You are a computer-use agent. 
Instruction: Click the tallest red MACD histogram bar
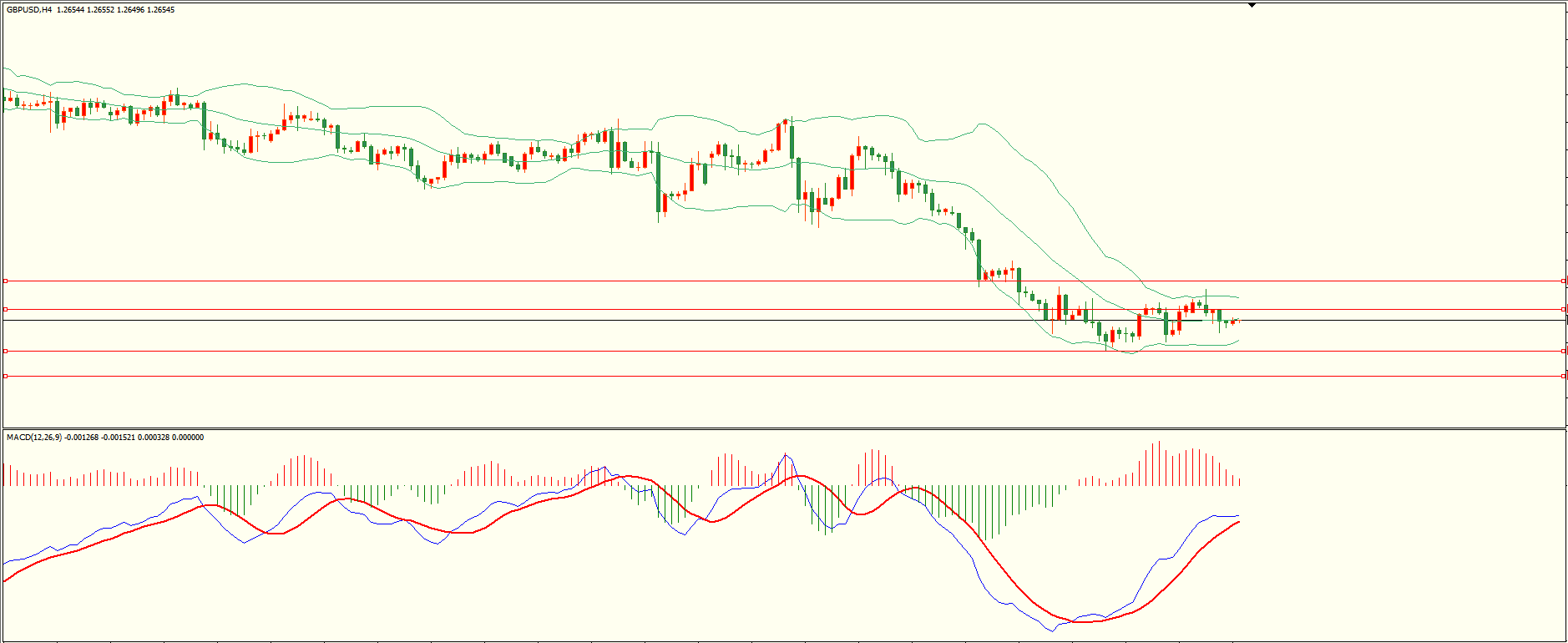(x=1159, y=463)
